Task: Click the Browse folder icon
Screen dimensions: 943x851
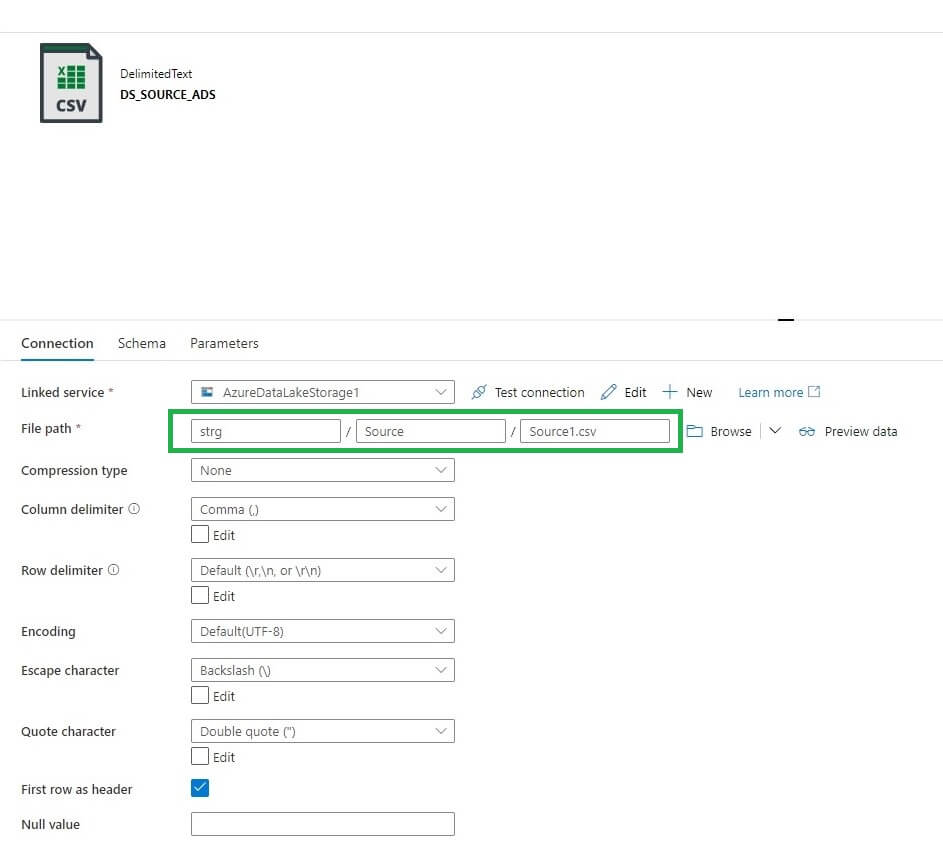Action: coord(695,431)
